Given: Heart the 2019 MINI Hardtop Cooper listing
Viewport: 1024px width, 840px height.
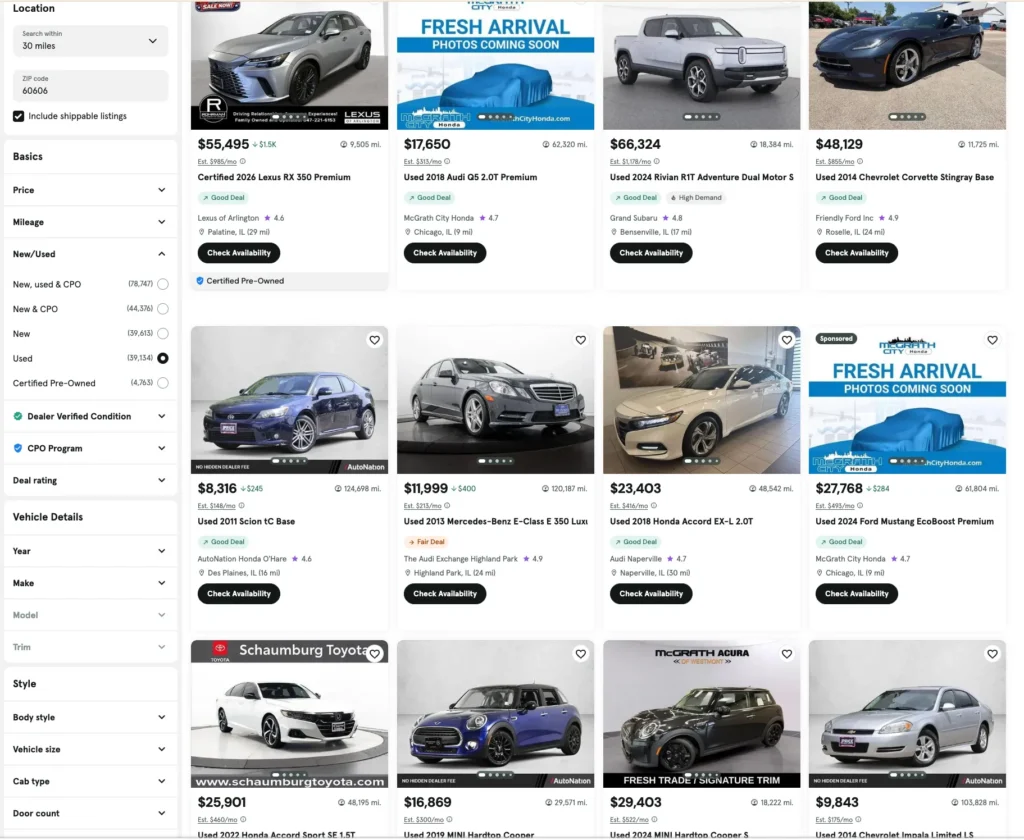Looking at the screenshot, I should (x=581, y=654).
